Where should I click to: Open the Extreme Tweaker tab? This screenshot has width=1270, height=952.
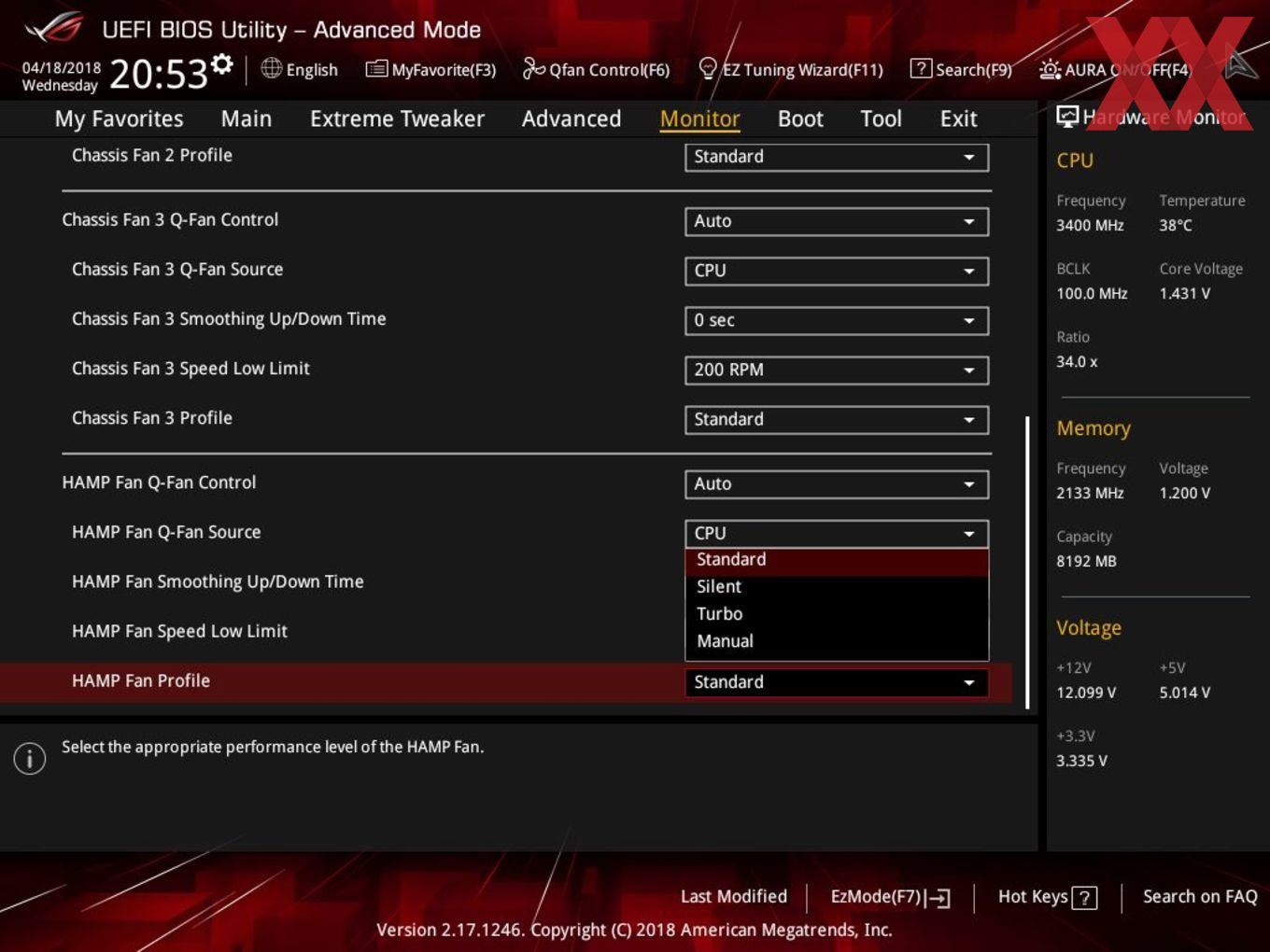pos(397,119)
